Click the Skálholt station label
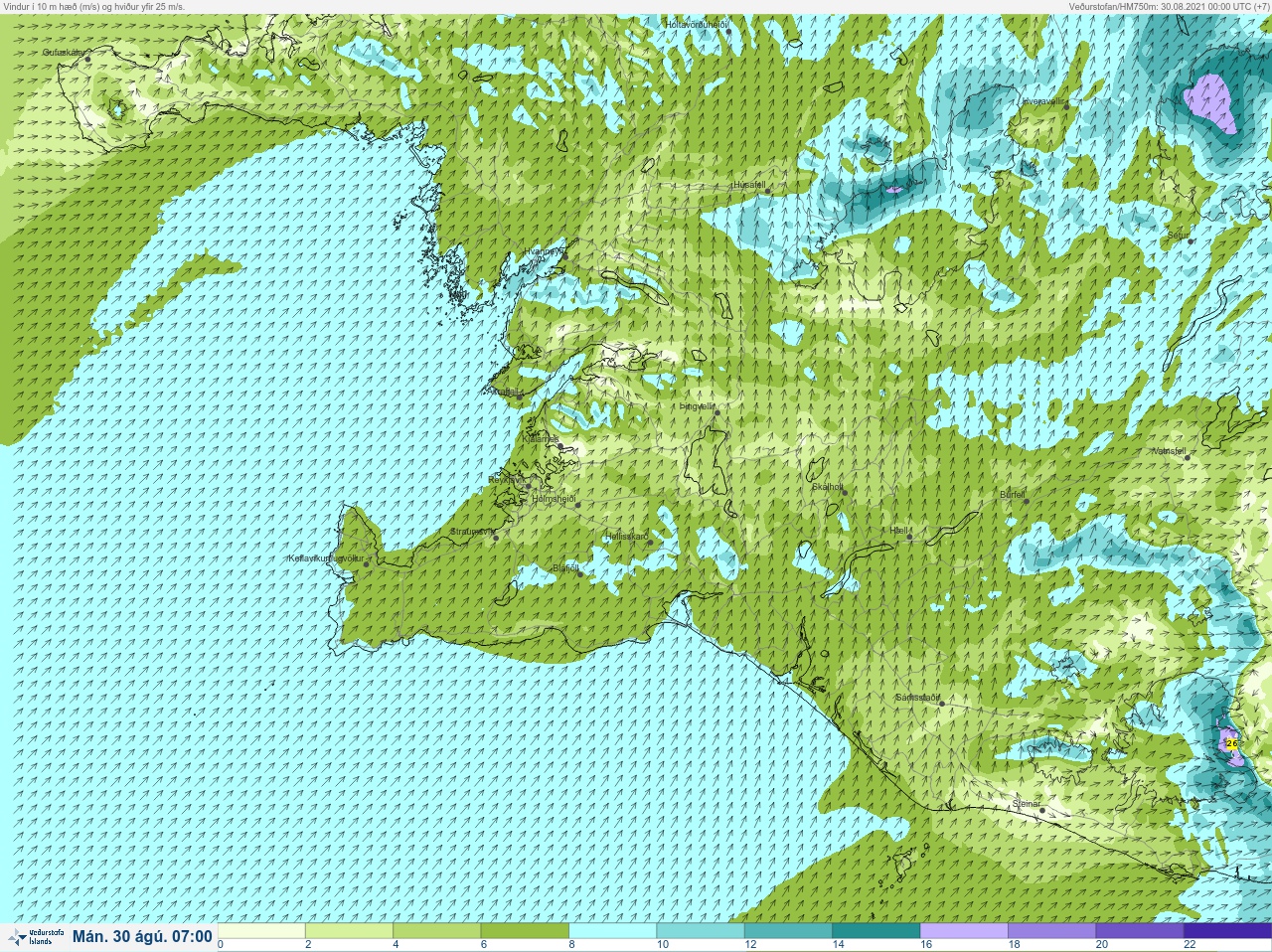This screenshot has height=952, width=1272. [x=827, y=487]
